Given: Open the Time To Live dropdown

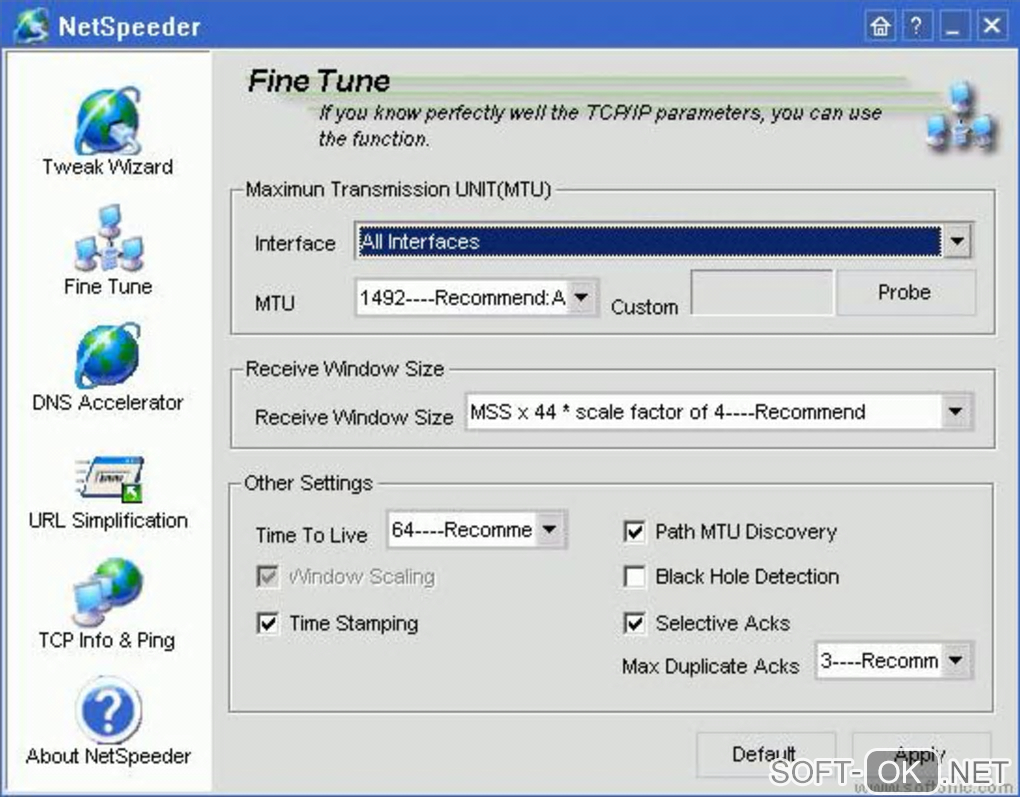Looking at the screenshot, I should 550,530.
